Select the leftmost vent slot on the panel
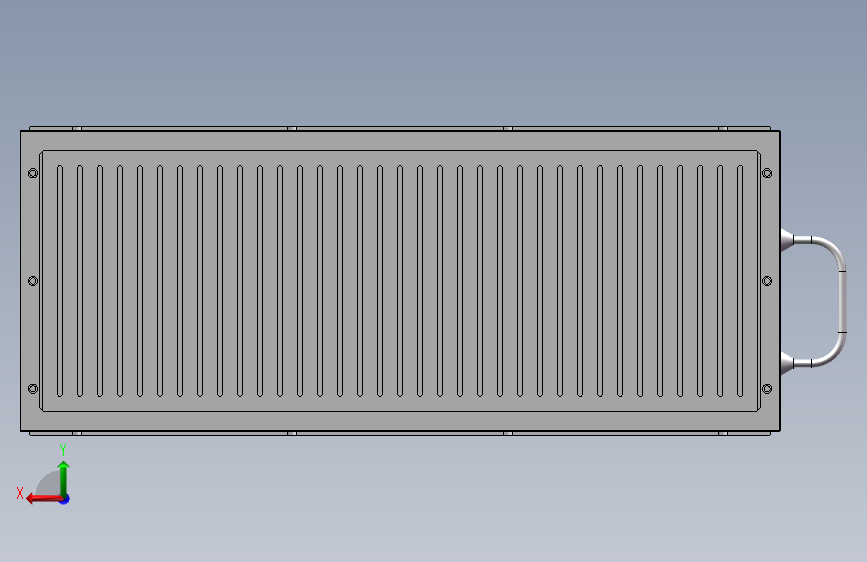Screen dimensions: 867x562 [60, 281]
